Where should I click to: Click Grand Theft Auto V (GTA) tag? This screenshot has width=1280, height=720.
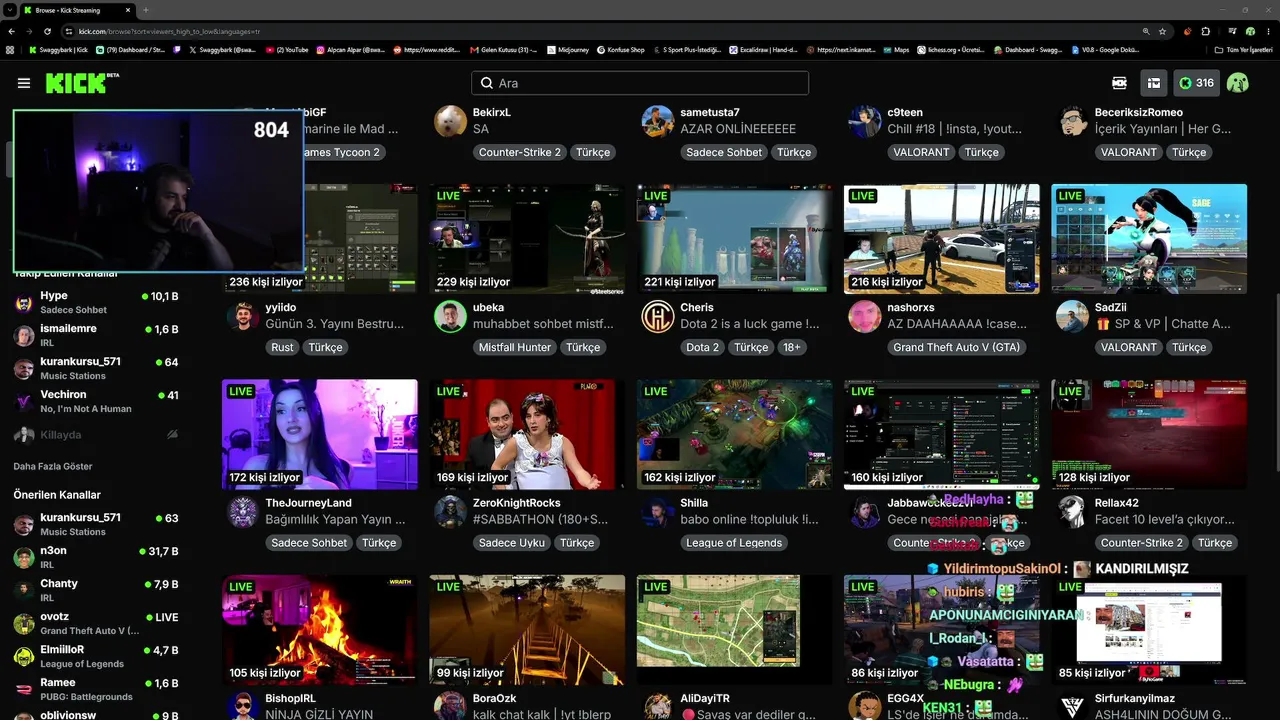click(957, 347)
